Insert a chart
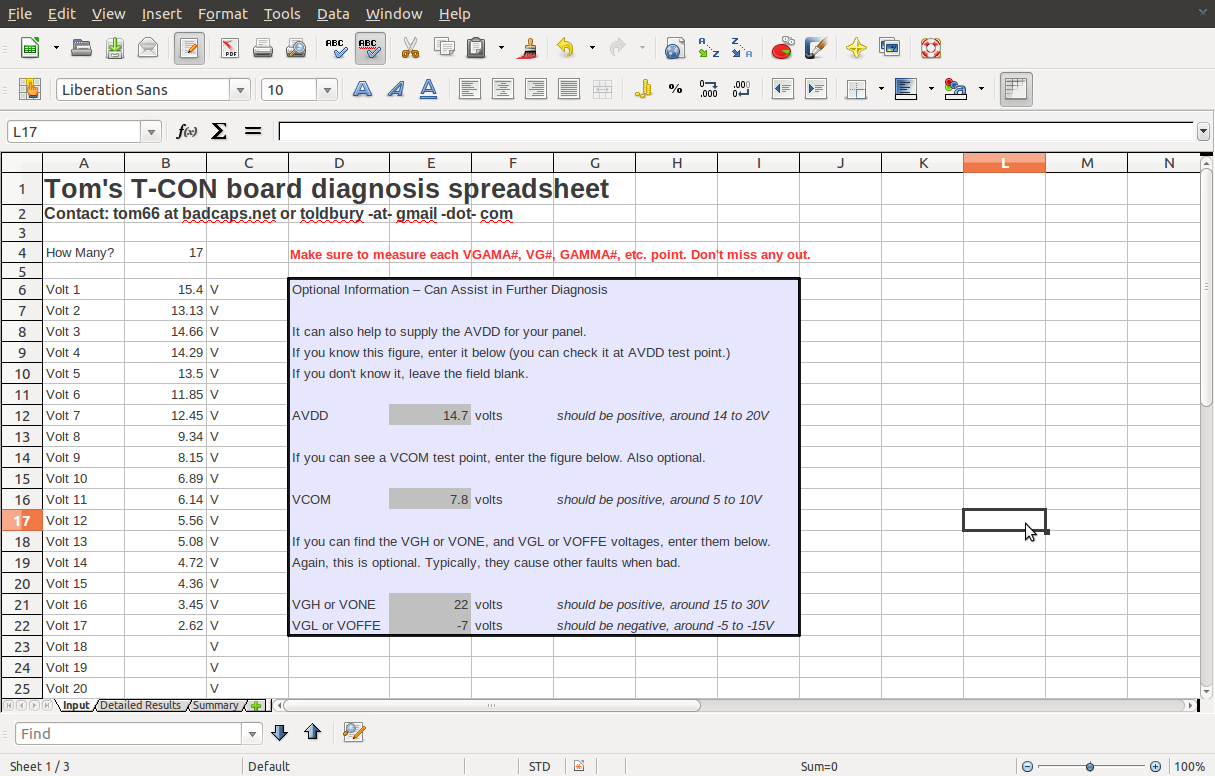 [783, 47]
